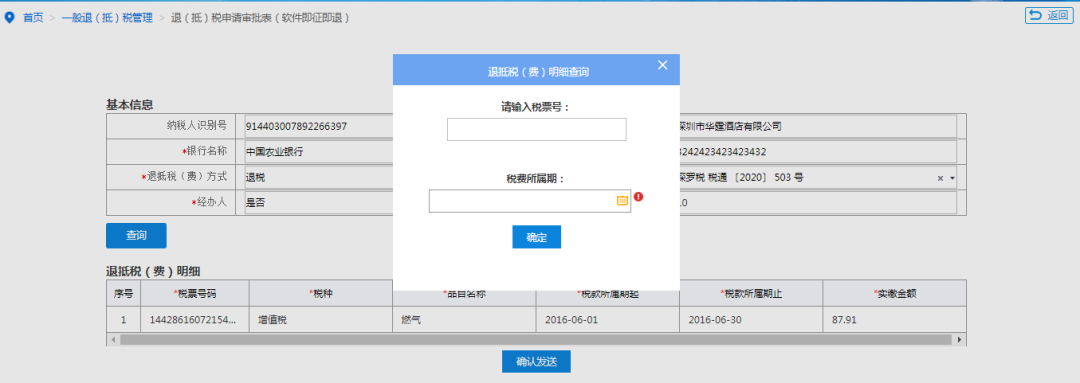Click the 税种 column header
The image size is (1080, 383).
pyautogui.click(x=321, y=293)
